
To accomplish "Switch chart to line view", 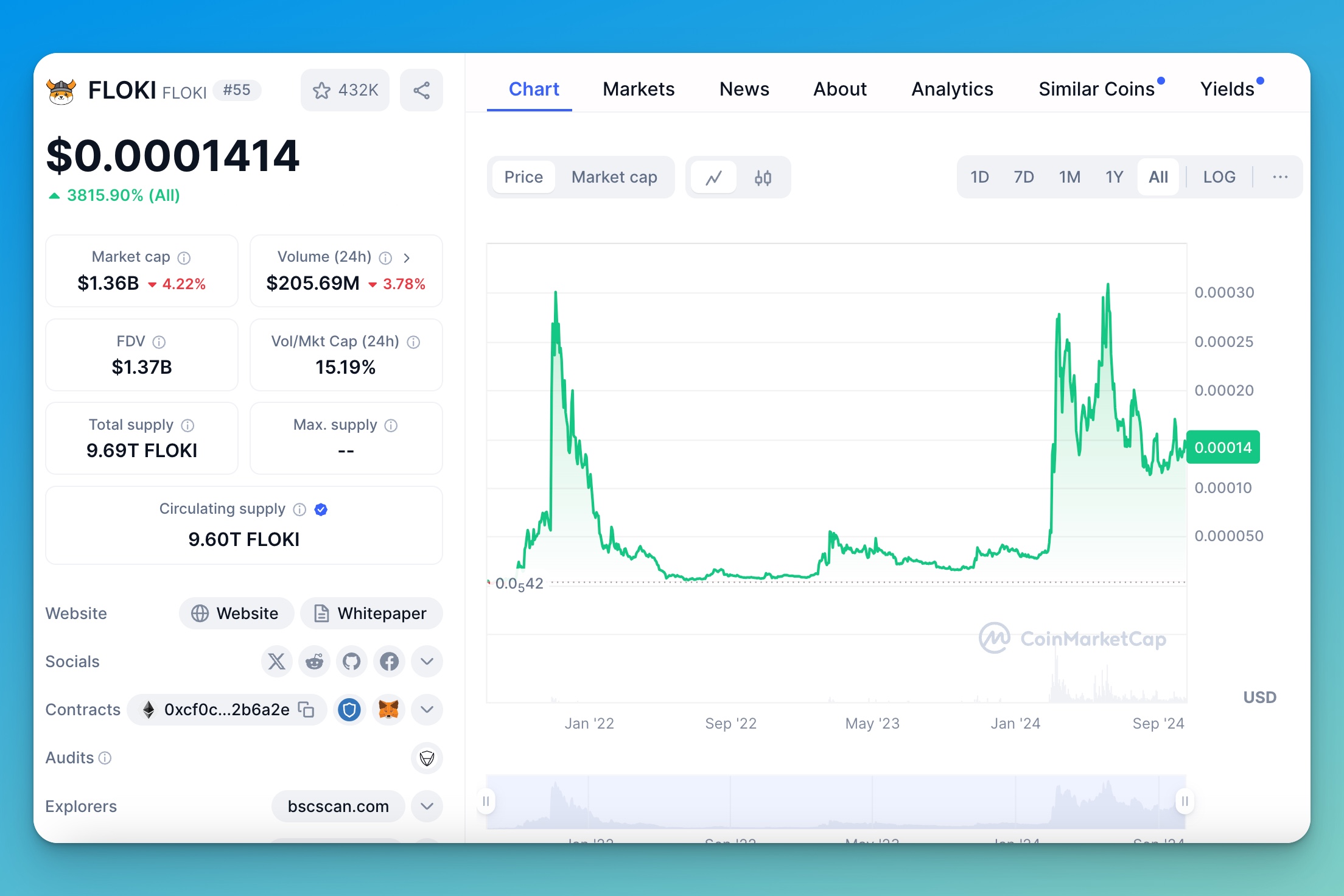I will 713,178.
